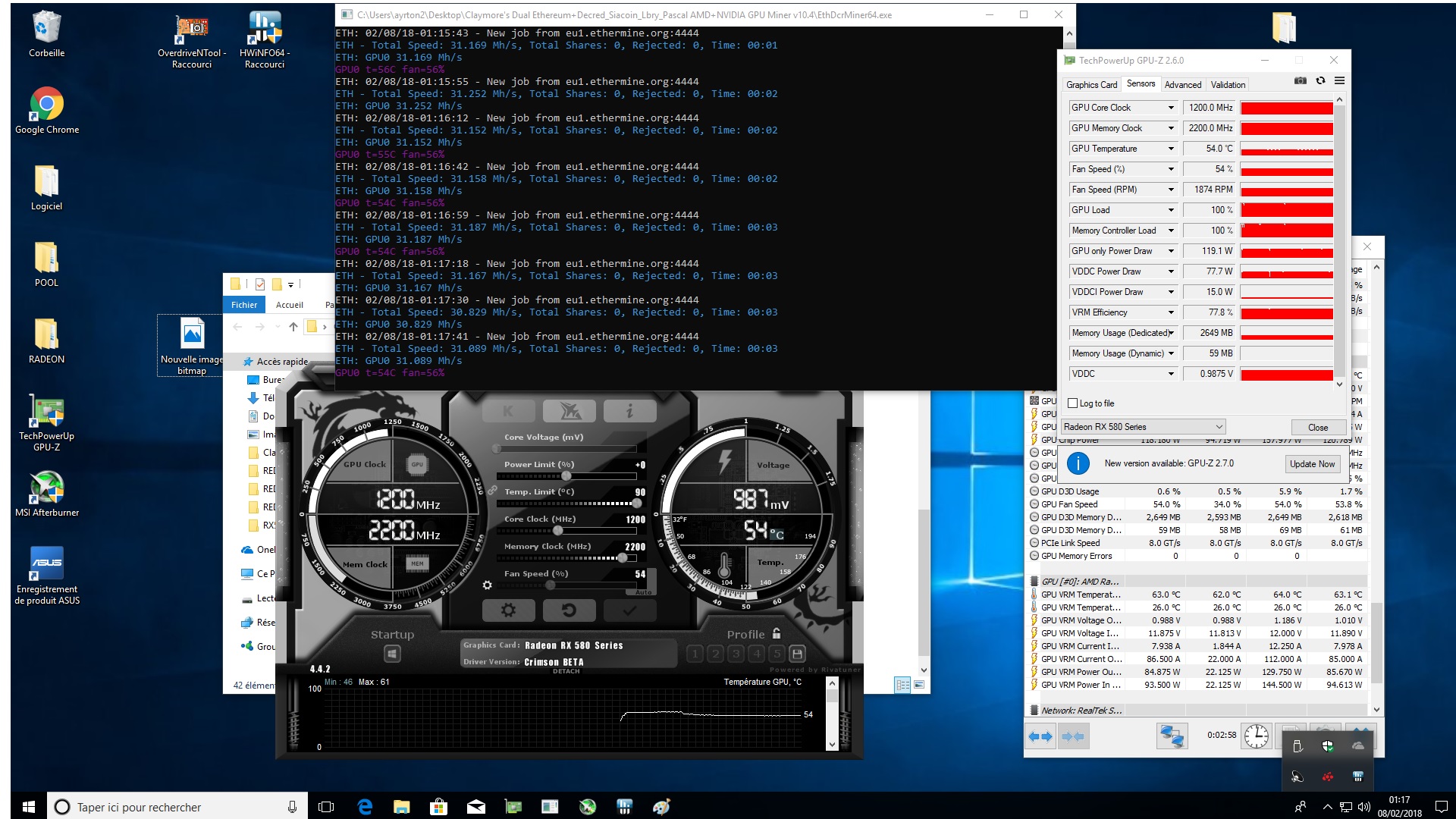
Task: Select Accès rapide in Explorer sidebar
Action: point(282,362)
